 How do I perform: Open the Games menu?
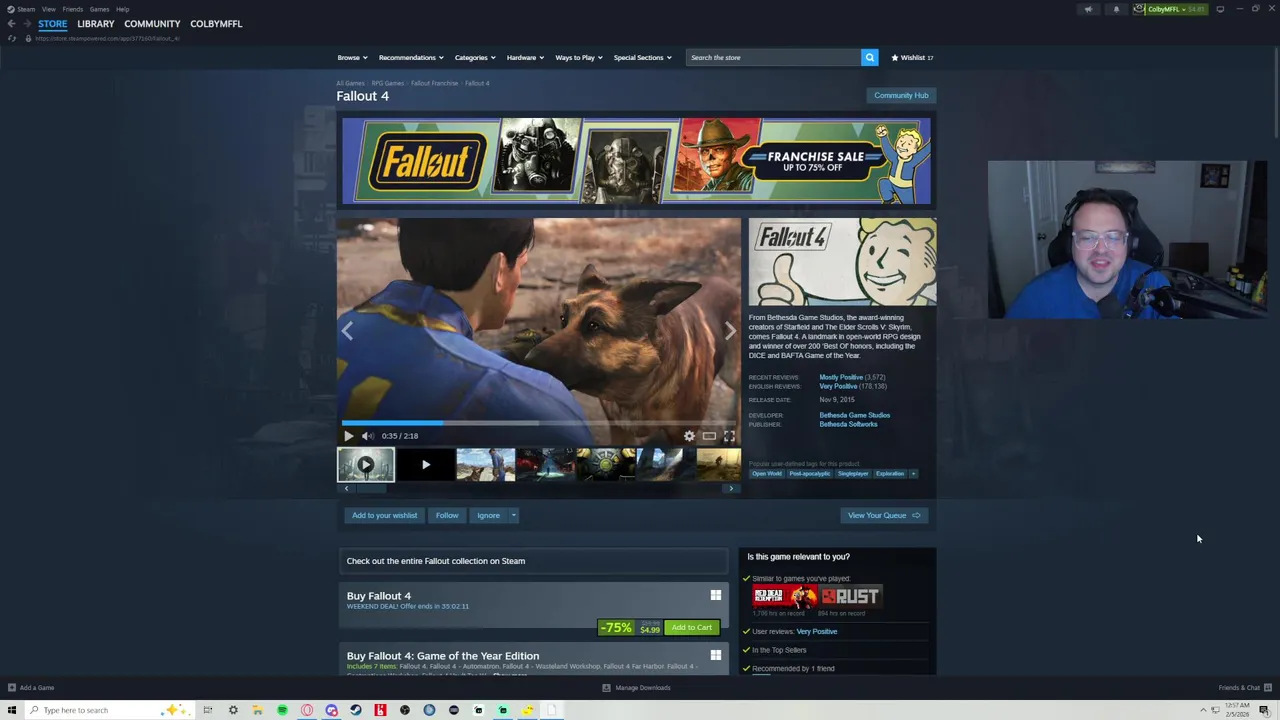[99, 9]
